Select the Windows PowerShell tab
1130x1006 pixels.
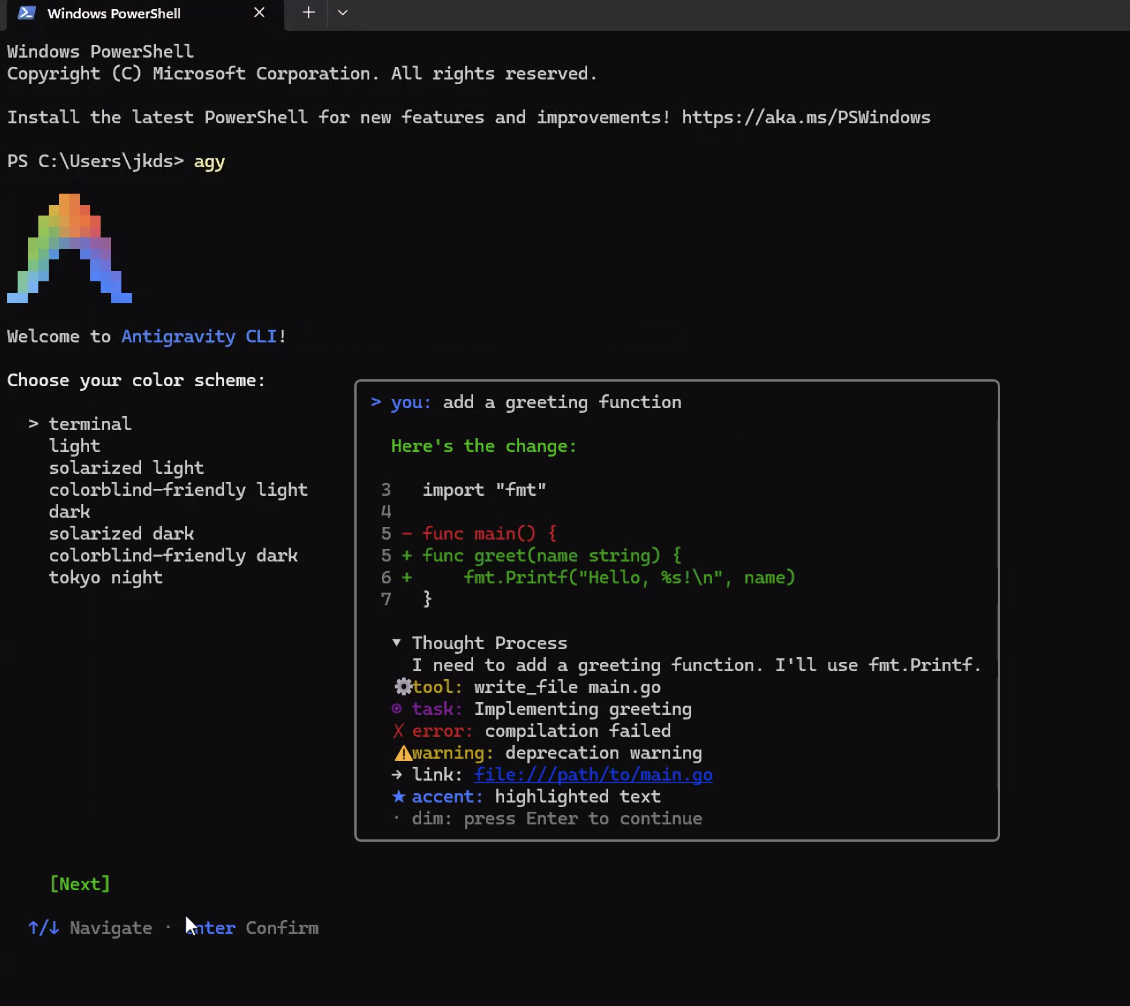(x=144, y=14)
